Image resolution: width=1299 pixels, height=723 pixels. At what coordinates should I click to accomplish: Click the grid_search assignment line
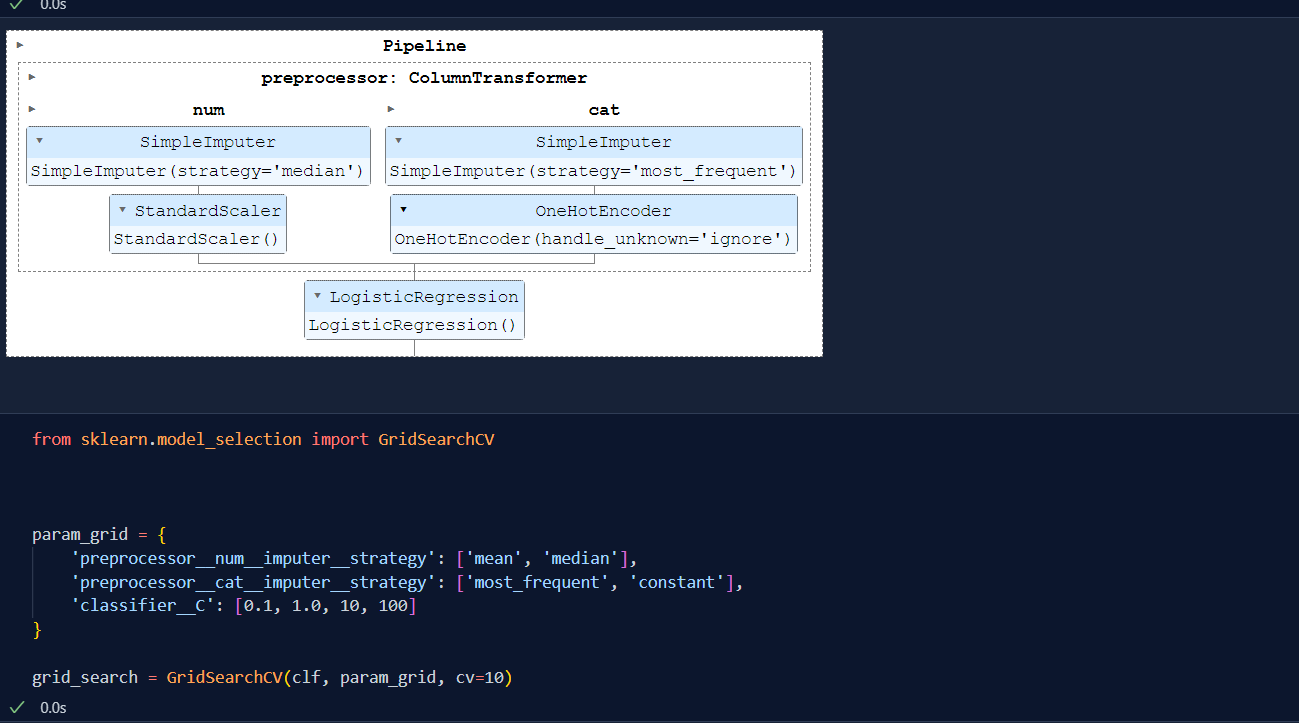(x=272, y=677)
